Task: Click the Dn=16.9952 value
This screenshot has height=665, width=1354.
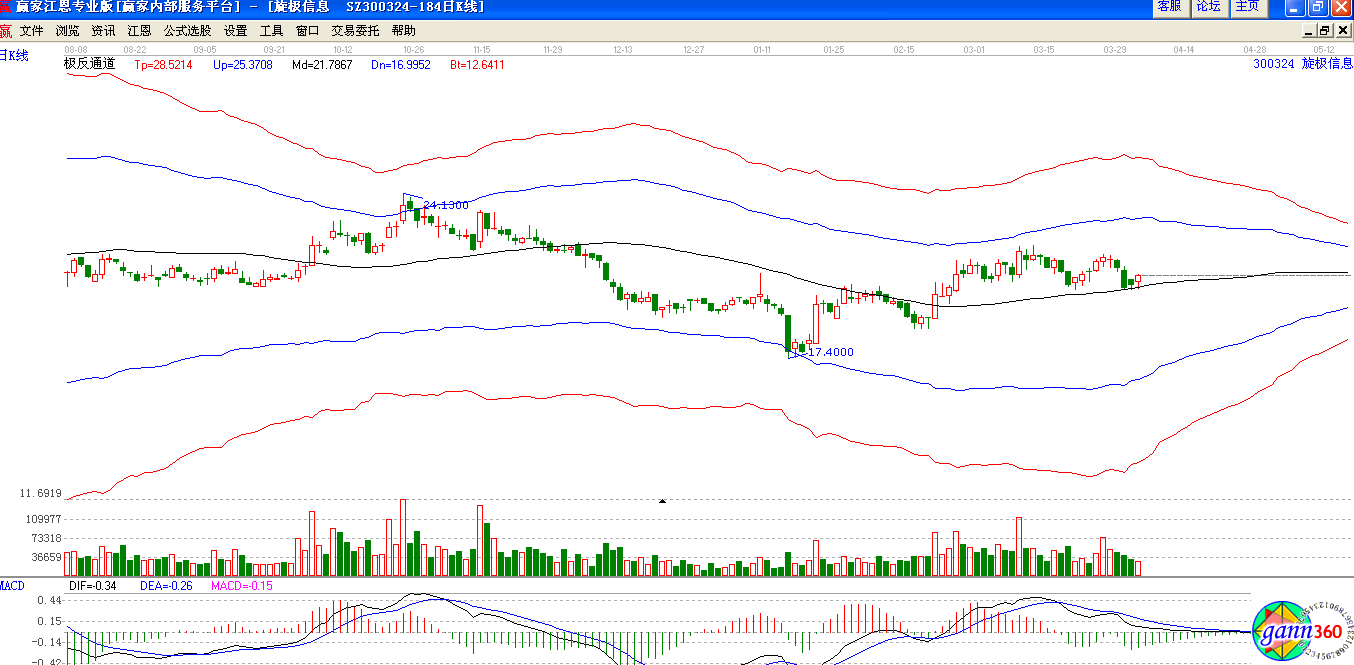Action: tap(401, 64)
